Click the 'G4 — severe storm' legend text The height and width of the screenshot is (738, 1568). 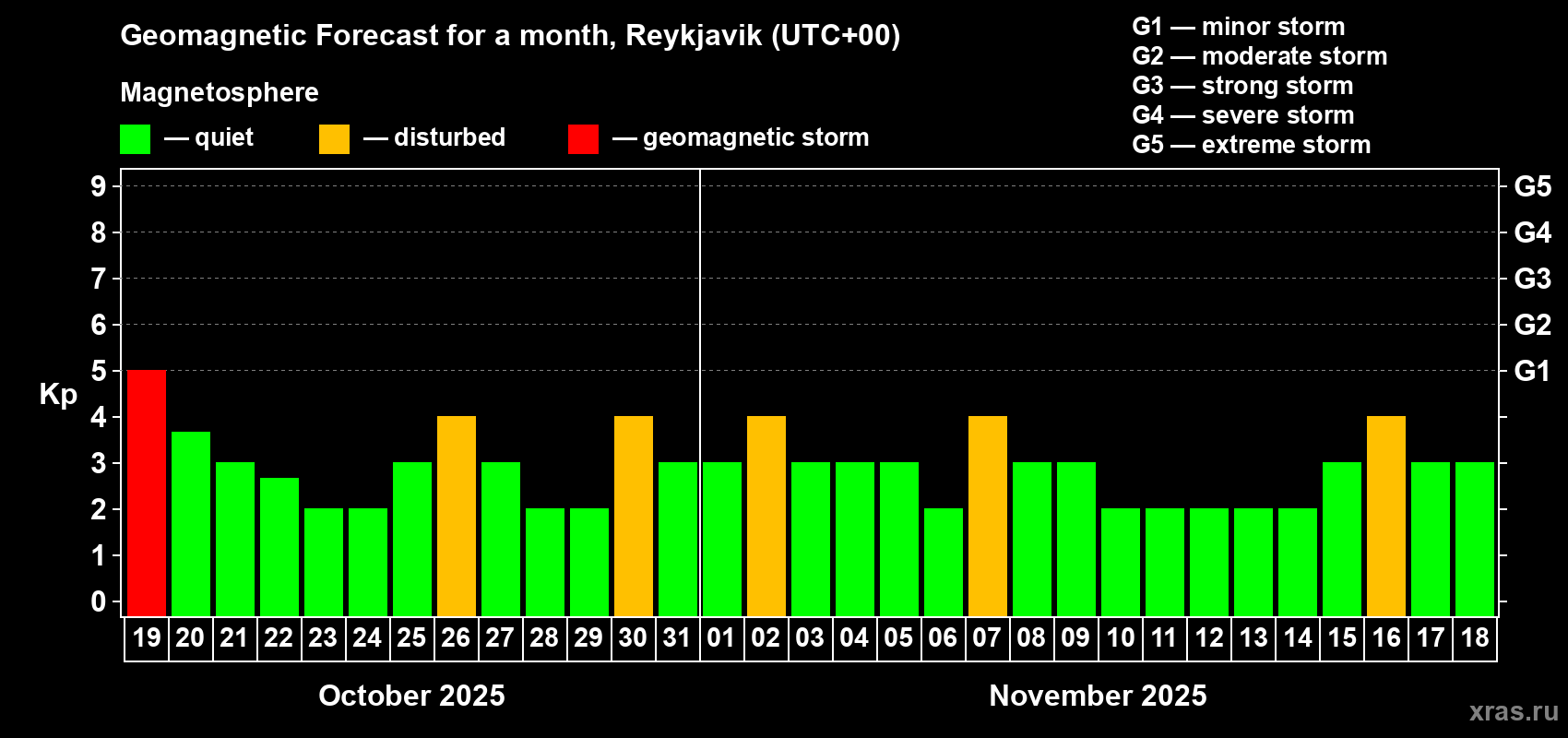click(x=1243, y=115)
